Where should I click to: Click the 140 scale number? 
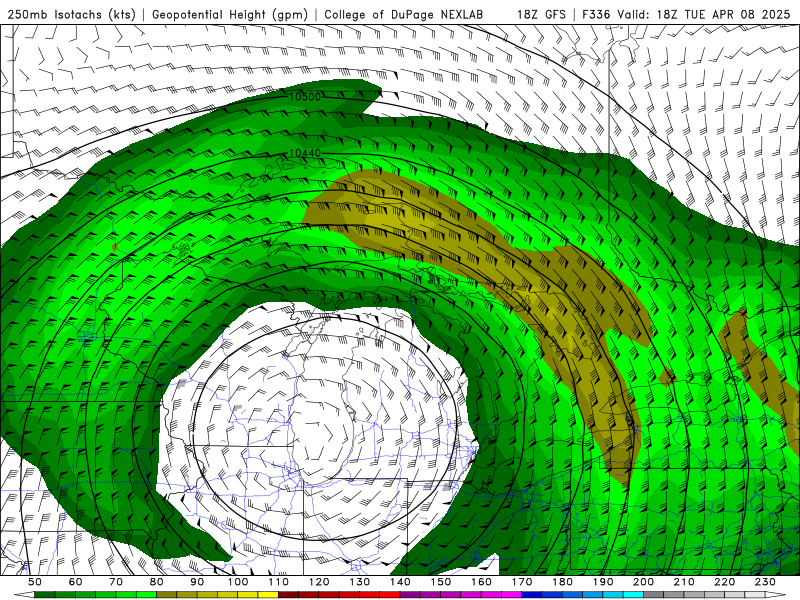point(400,582)
